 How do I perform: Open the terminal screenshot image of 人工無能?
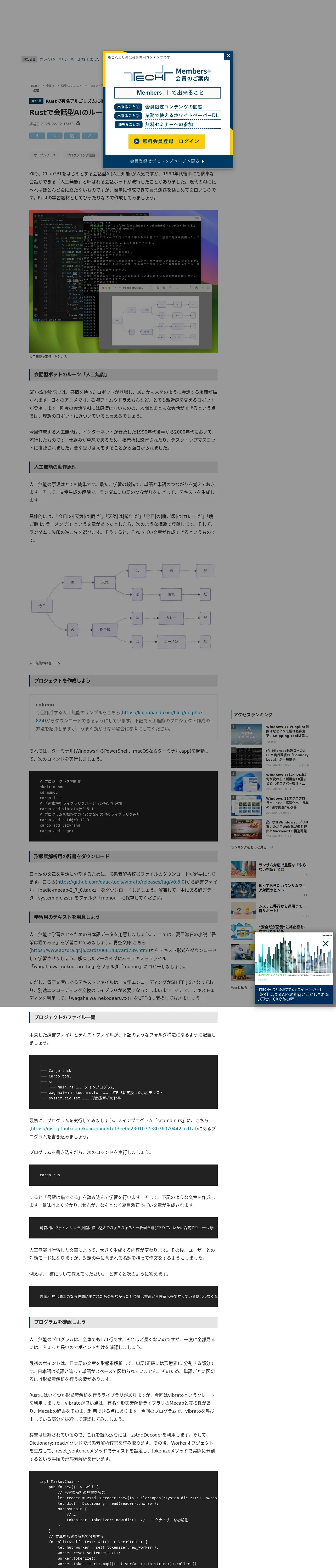coord(123,281)
